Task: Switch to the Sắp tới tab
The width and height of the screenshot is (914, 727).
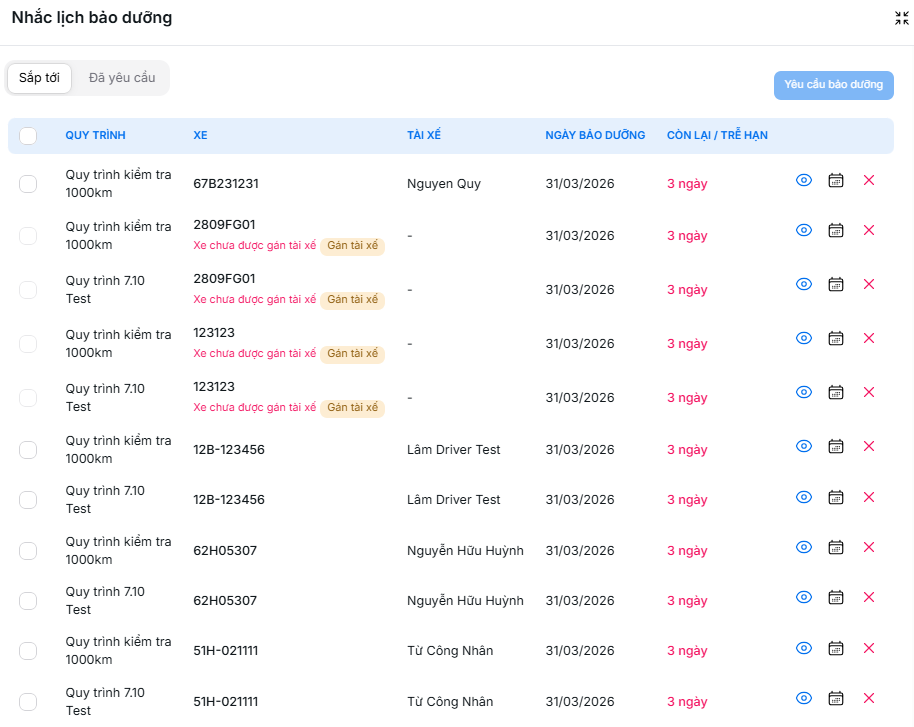Action: click(x=39, y=78)
